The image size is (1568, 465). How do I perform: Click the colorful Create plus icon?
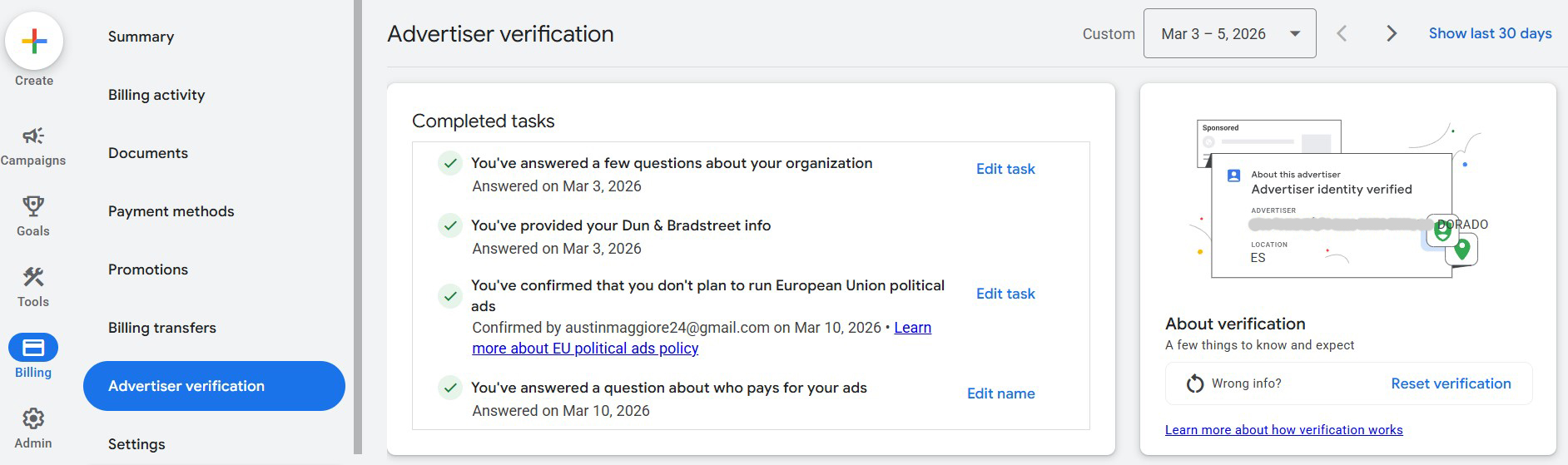(x=34, y=41)
